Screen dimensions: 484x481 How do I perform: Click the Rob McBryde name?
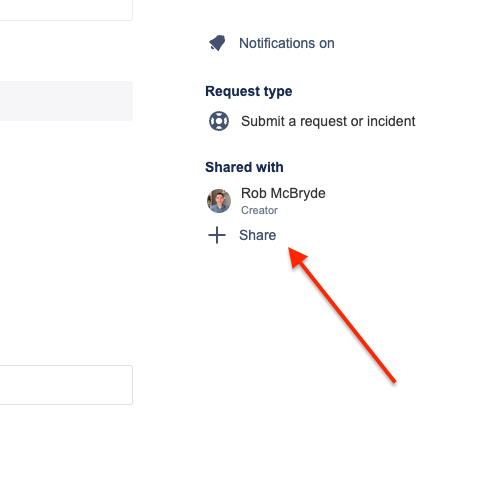pos(283,193)
